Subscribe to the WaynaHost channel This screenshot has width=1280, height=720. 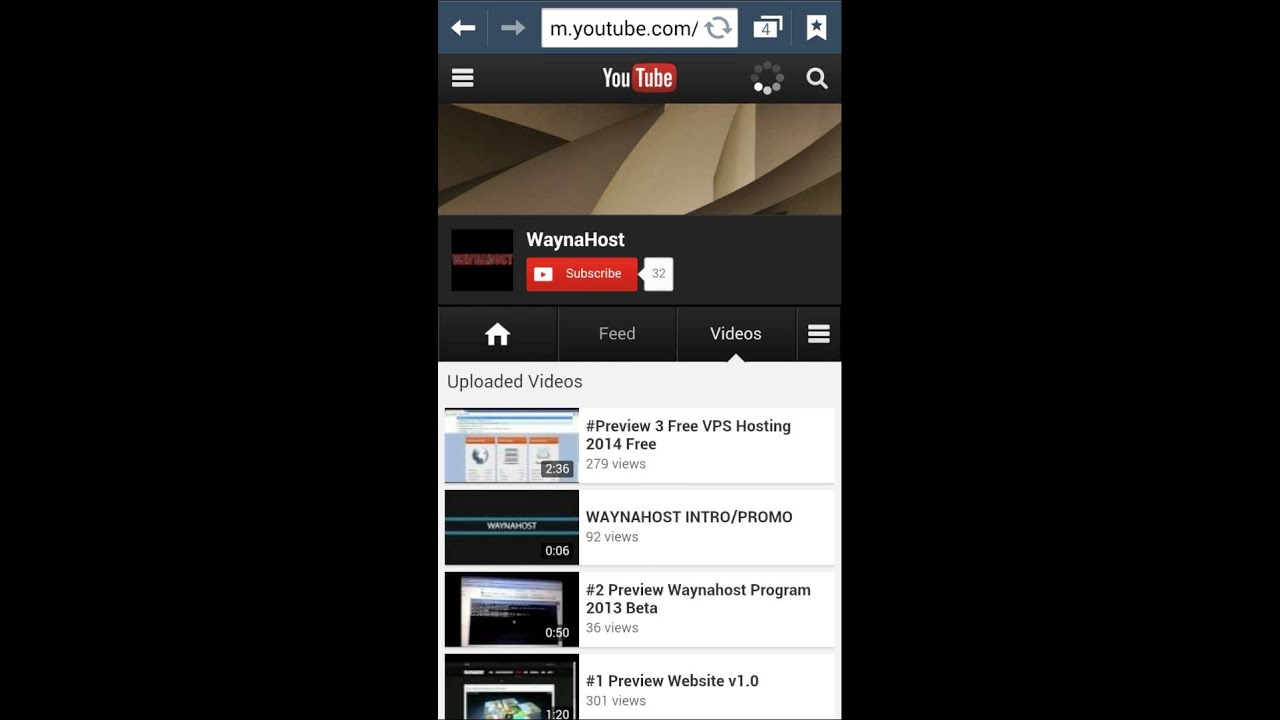(582, 274)
